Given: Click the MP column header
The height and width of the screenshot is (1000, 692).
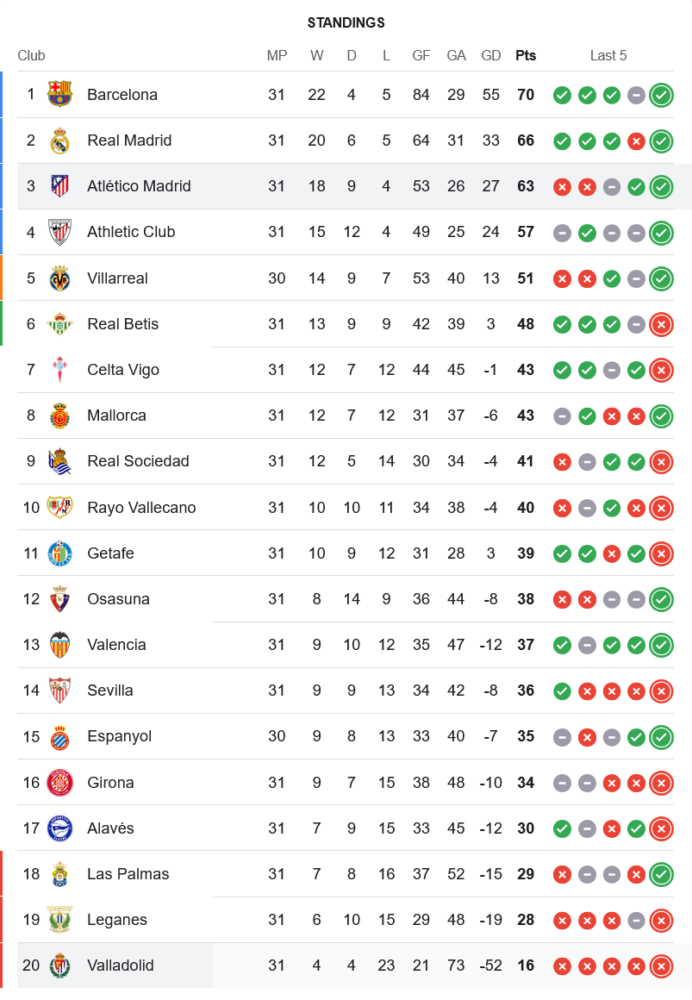Looking at the screenshot, I should point(277,56).
